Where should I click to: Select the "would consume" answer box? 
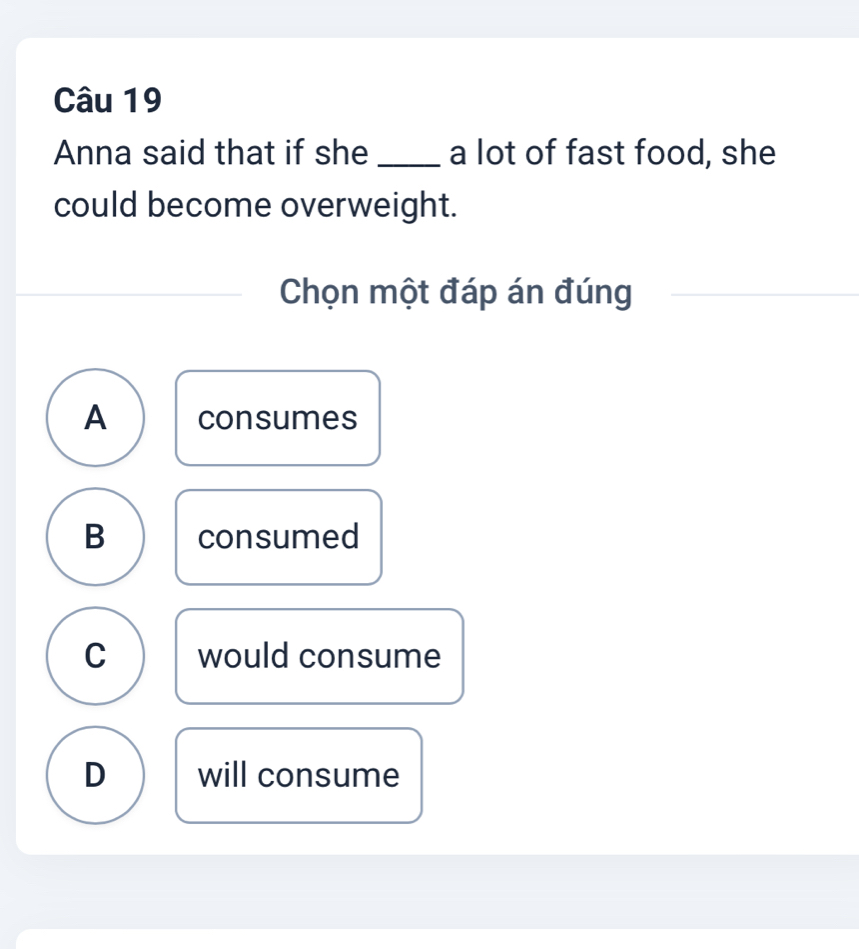(319, 656)
